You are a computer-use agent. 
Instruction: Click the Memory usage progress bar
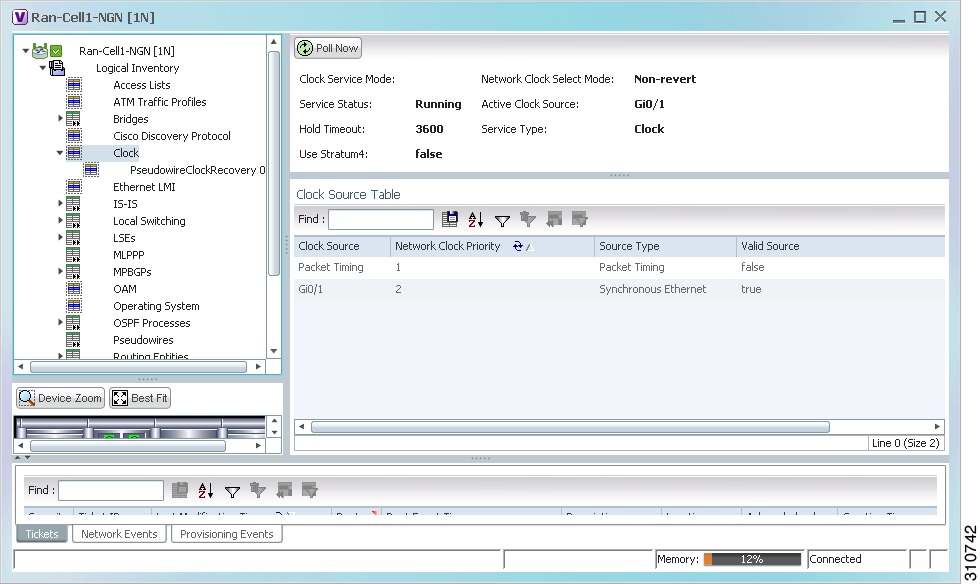[752, 559]
